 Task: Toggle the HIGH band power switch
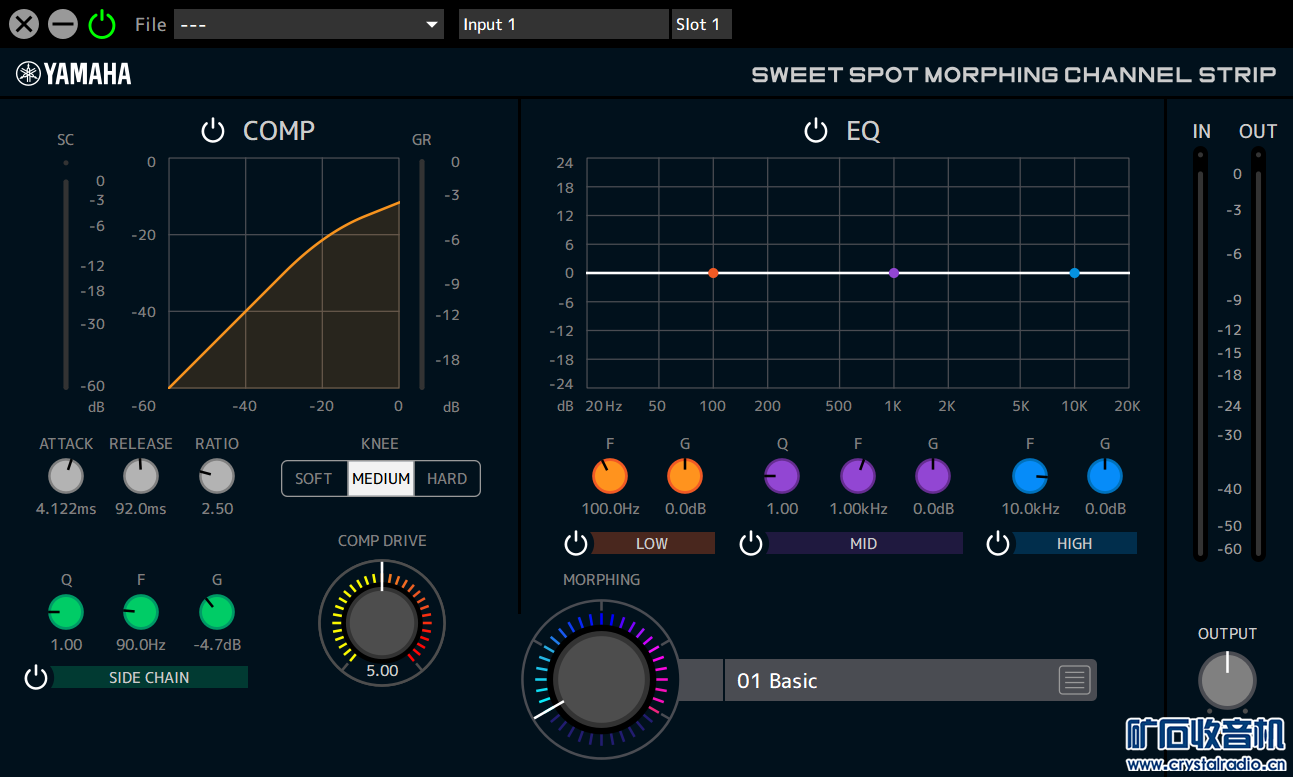pos(998,544)
